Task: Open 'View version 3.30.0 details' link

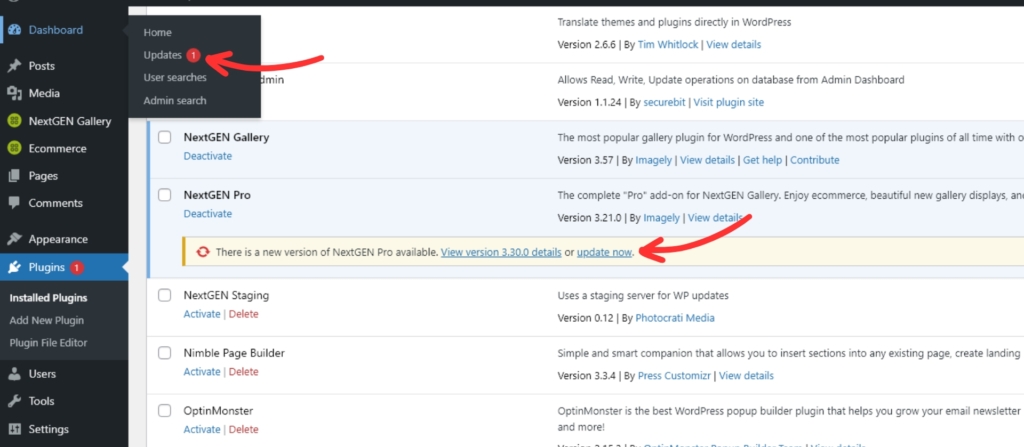Action: point(500,253)
